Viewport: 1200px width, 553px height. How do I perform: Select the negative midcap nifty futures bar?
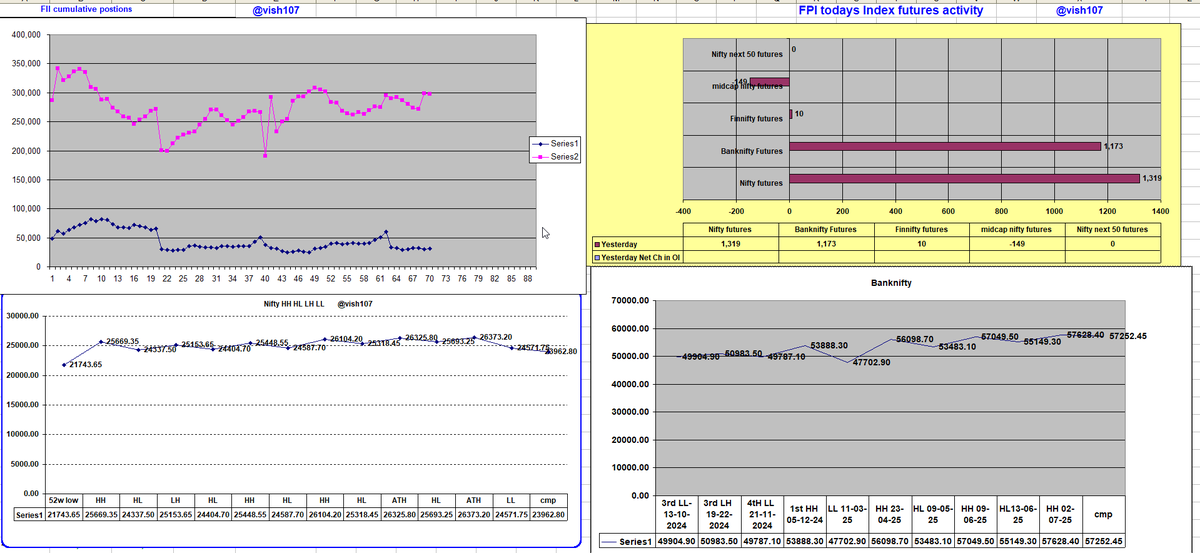click(x=770, y=83)
